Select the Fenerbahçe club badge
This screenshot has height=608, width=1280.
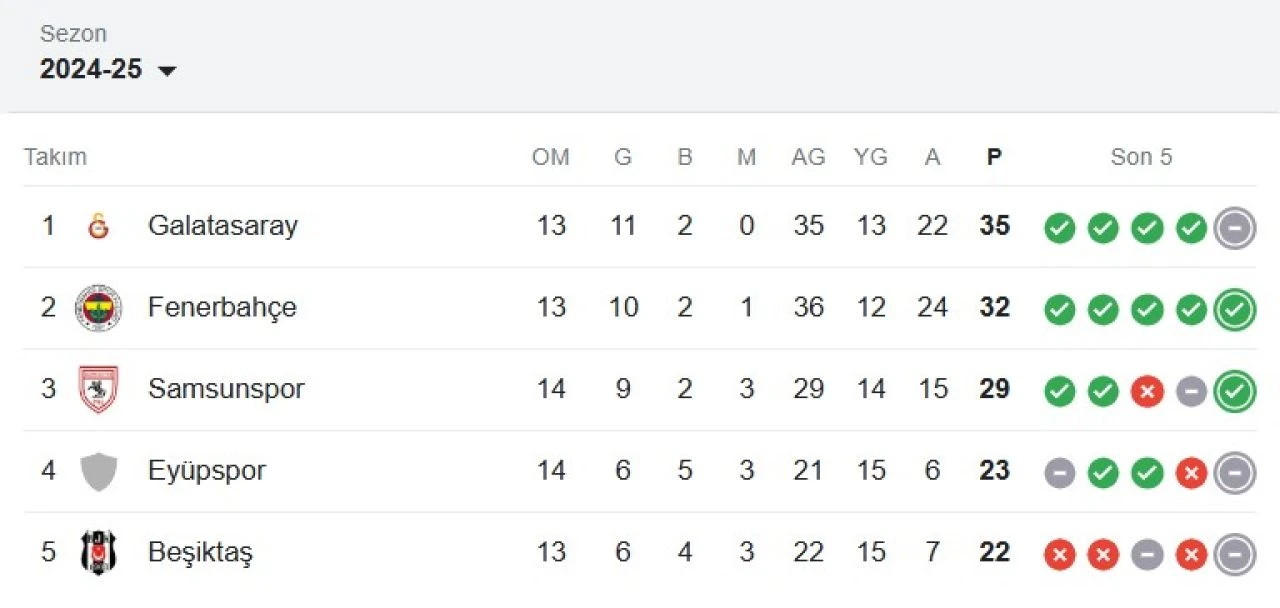click(97, 308)
